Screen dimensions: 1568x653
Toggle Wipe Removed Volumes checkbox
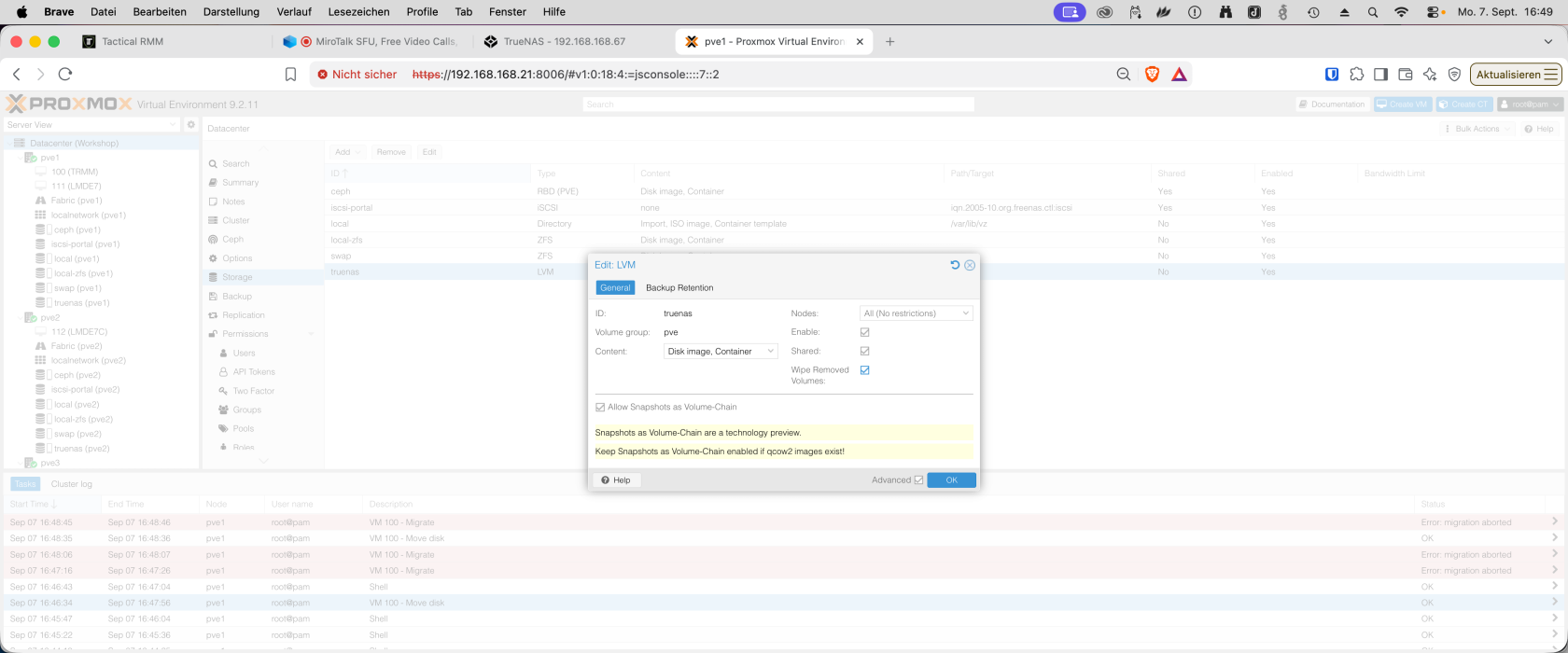coord(864,370)
